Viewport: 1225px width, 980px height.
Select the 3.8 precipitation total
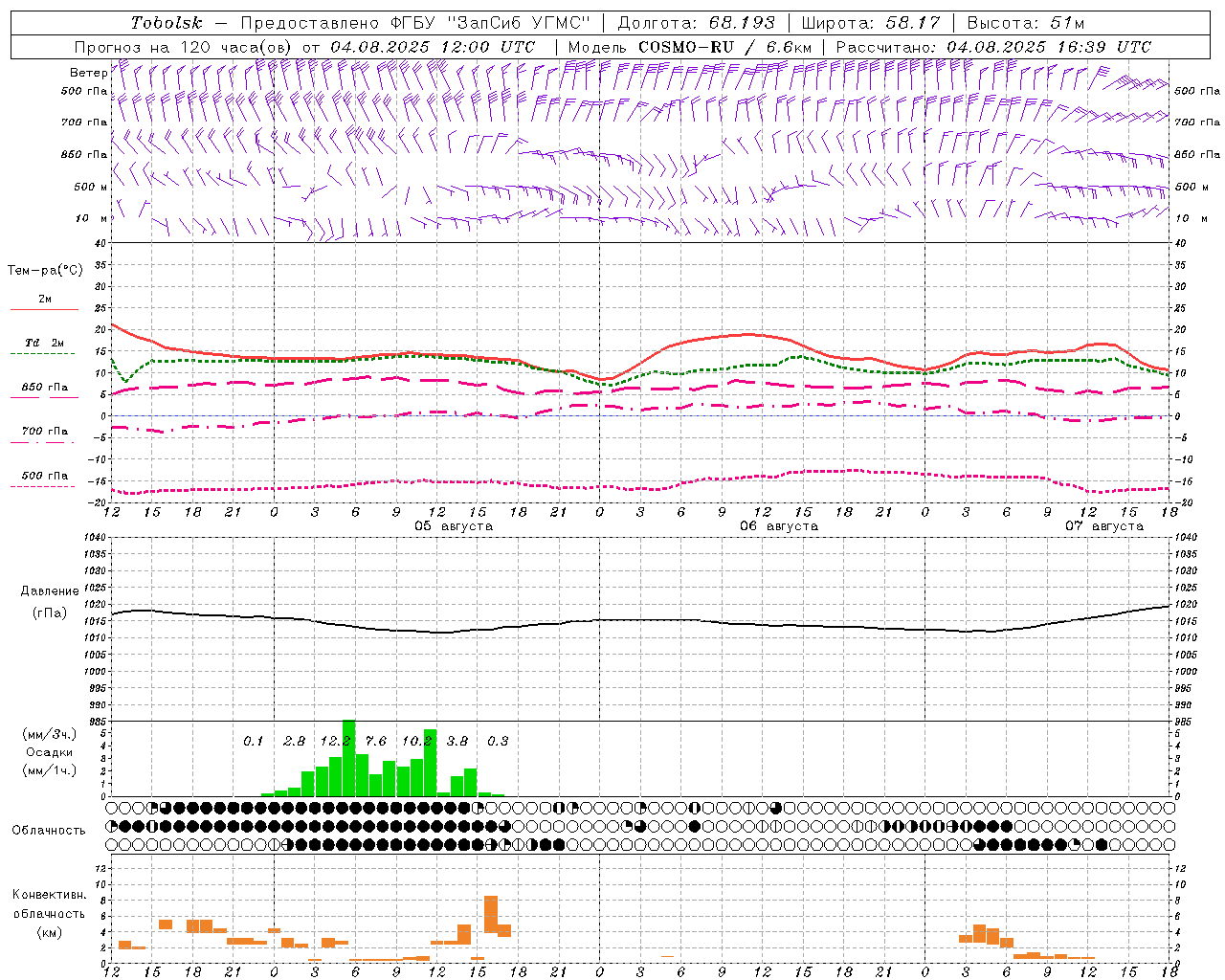pos(457,742)
